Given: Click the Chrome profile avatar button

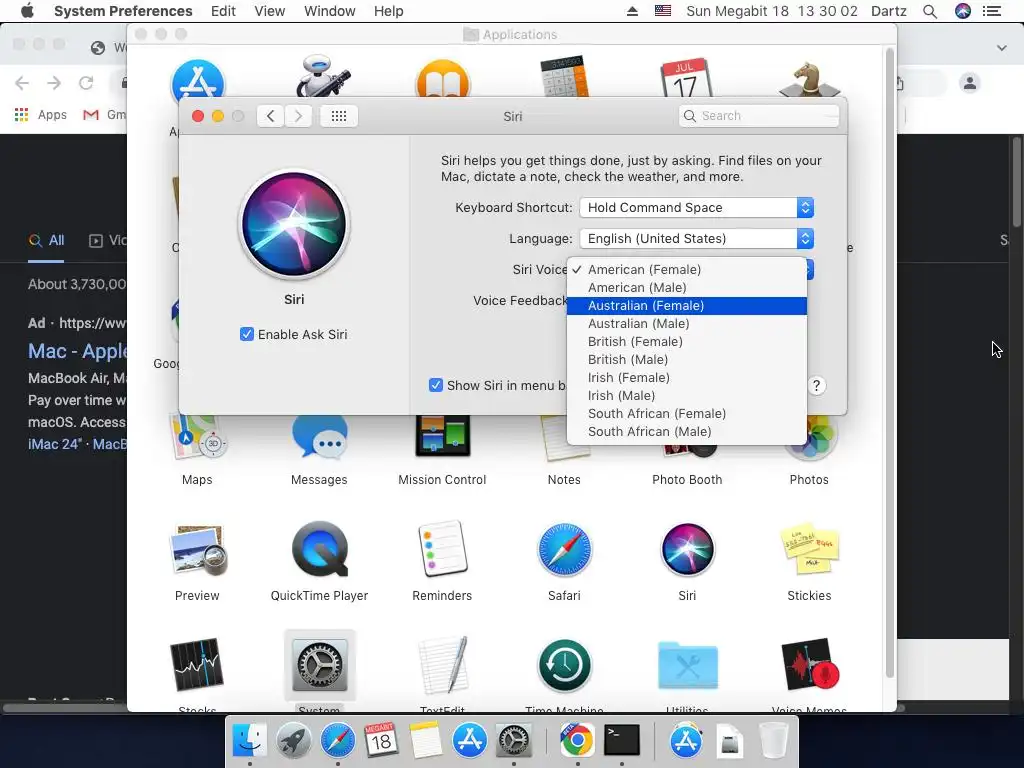Looking at the screenshot, I should [970, 83].
